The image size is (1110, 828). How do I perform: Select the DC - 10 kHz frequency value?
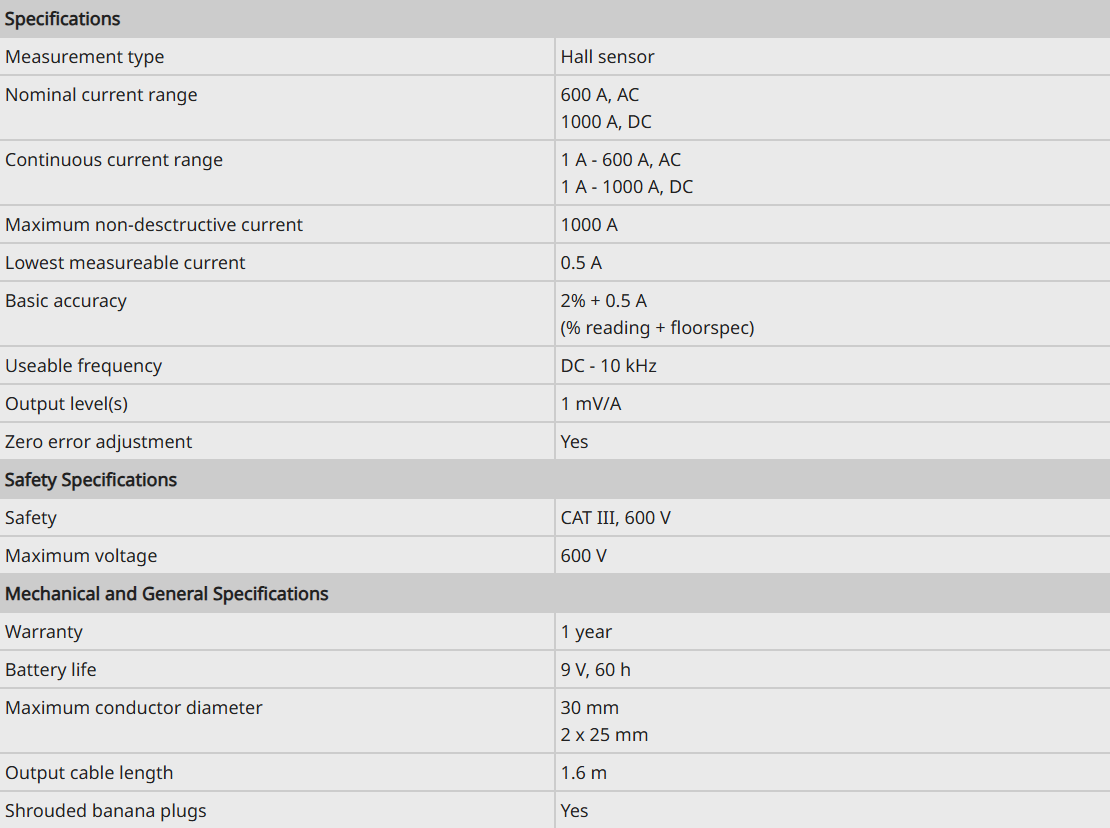pyautogui.click(x=609, y=366)
